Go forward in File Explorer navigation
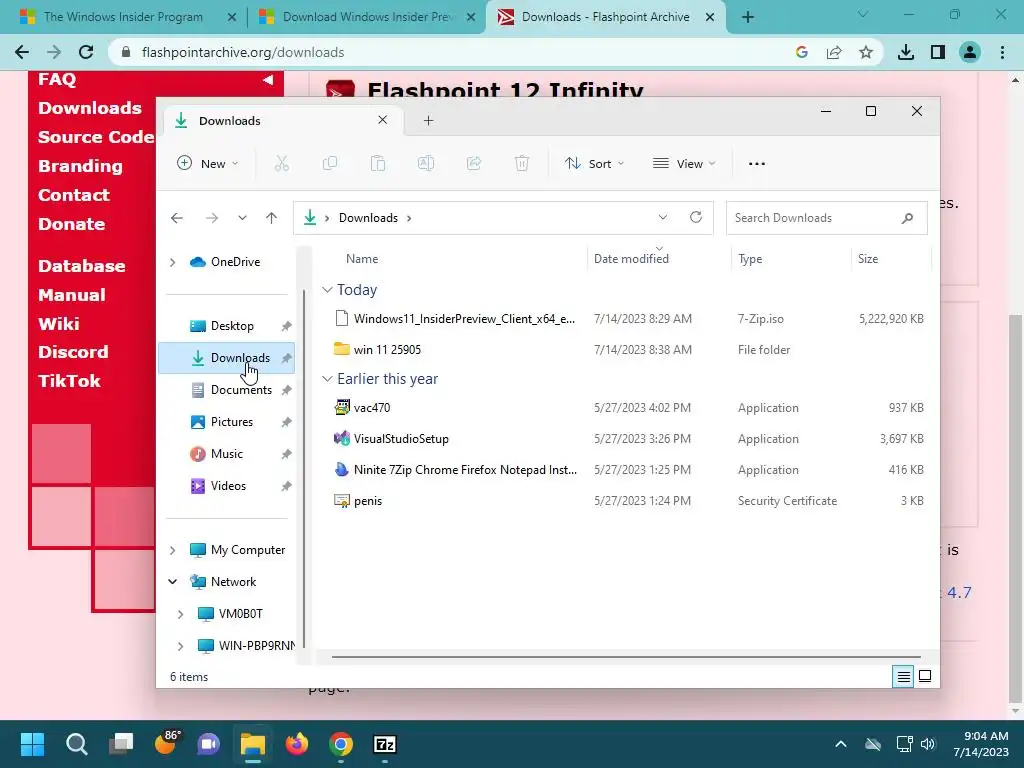Screen dimensions: 1024x768 tap(212, 218)
